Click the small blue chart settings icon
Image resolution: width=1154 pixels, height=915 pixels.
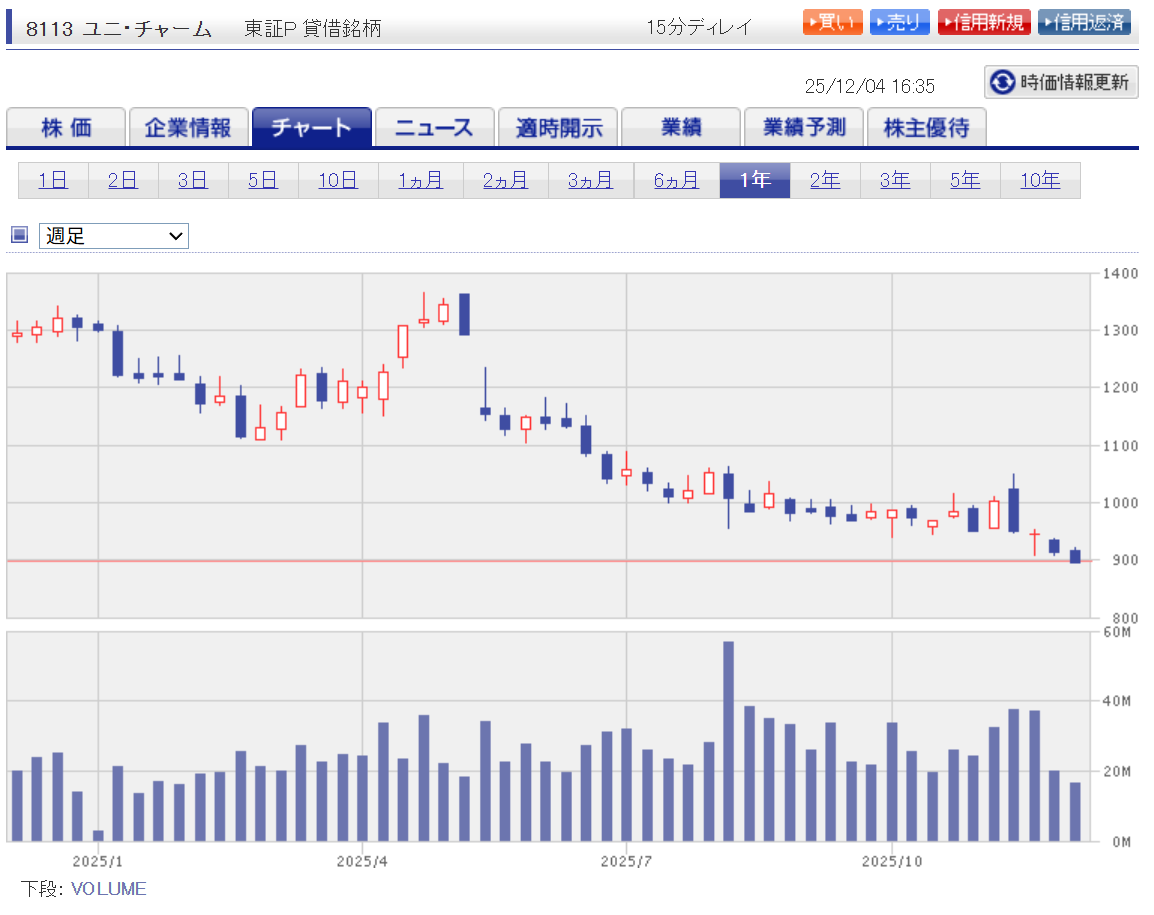(x=19, y=236)
